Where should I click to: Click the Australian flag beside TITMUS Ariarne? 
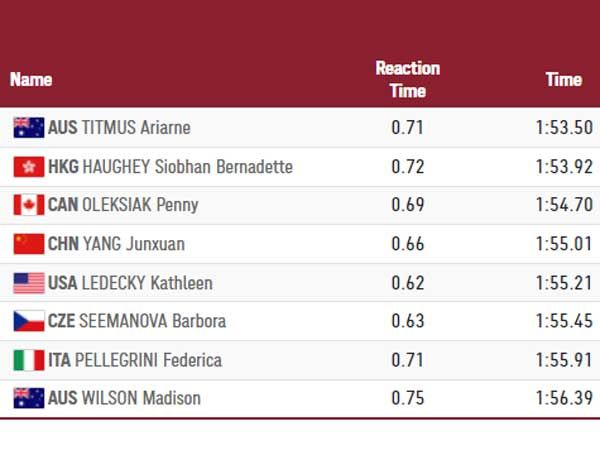tap(29, 127)
